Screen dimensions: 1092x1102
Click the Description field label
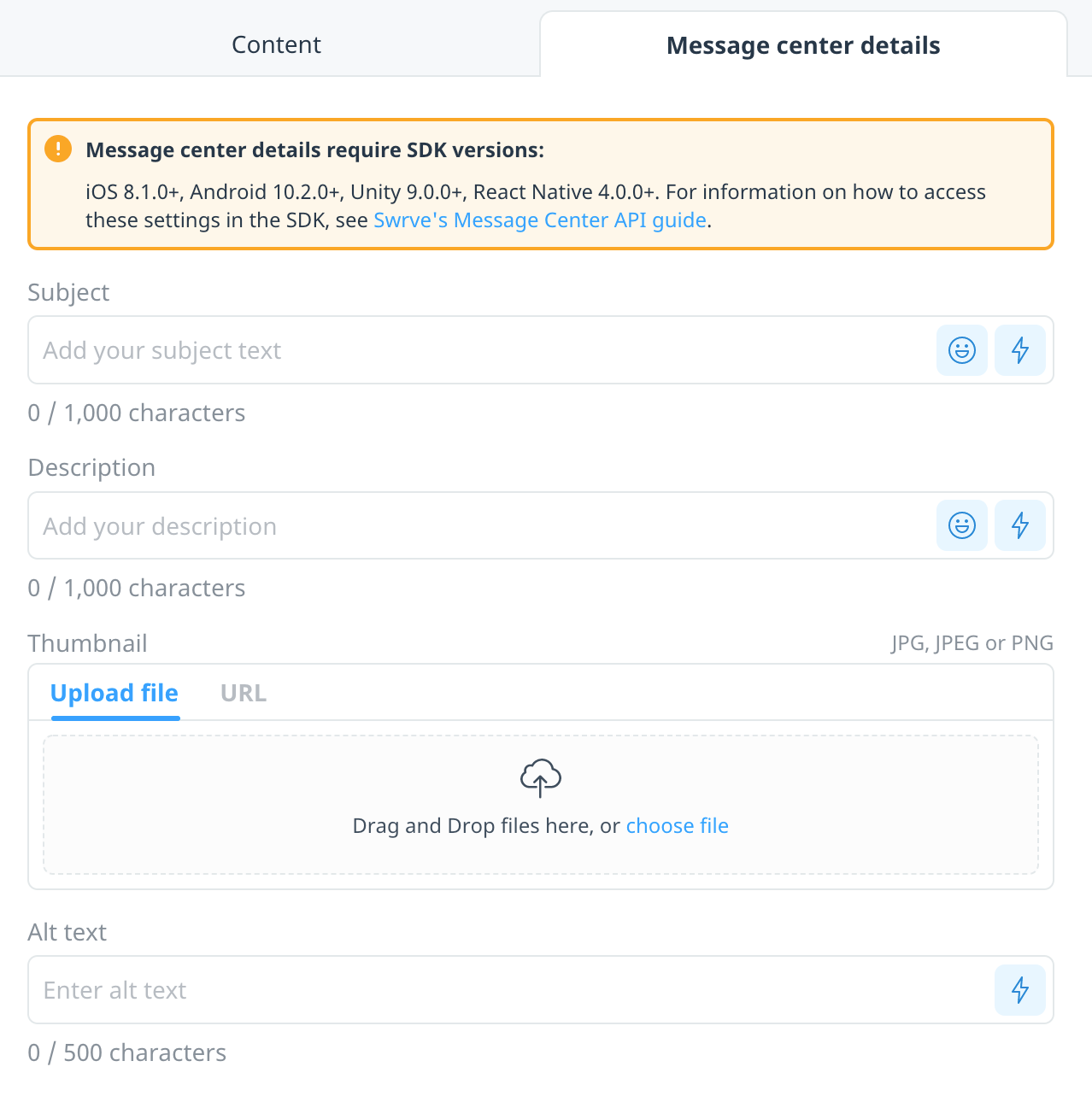(91, 467)
